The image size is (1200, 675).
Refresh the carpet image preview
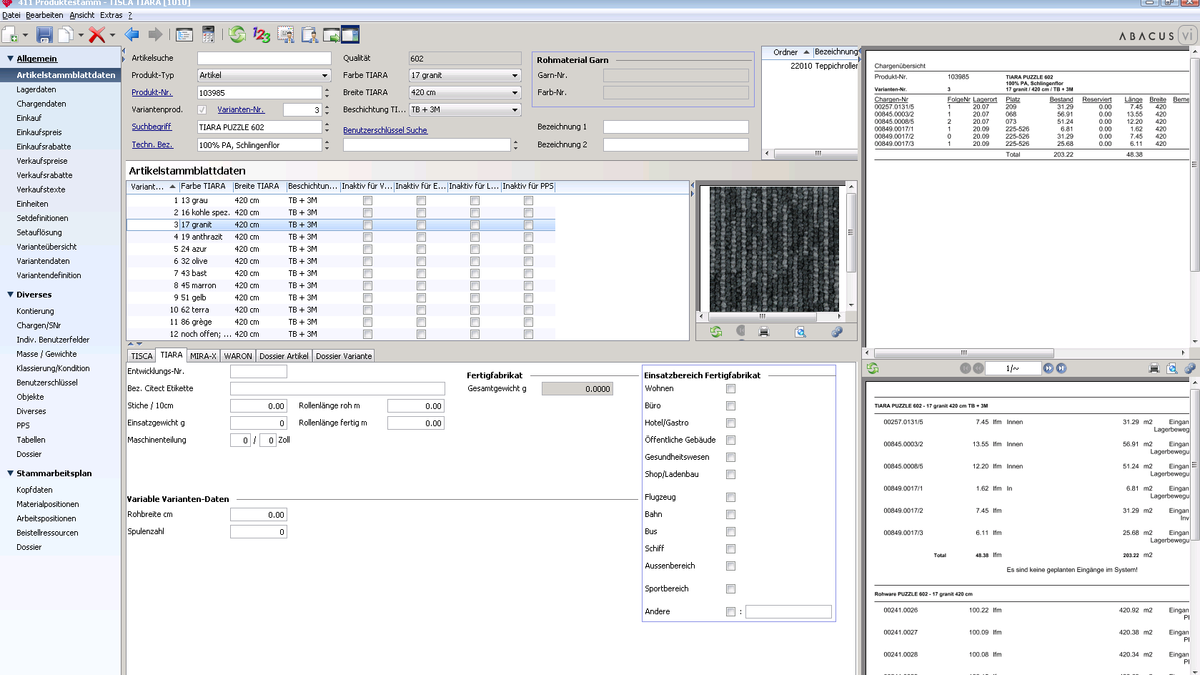pos(716,331)
